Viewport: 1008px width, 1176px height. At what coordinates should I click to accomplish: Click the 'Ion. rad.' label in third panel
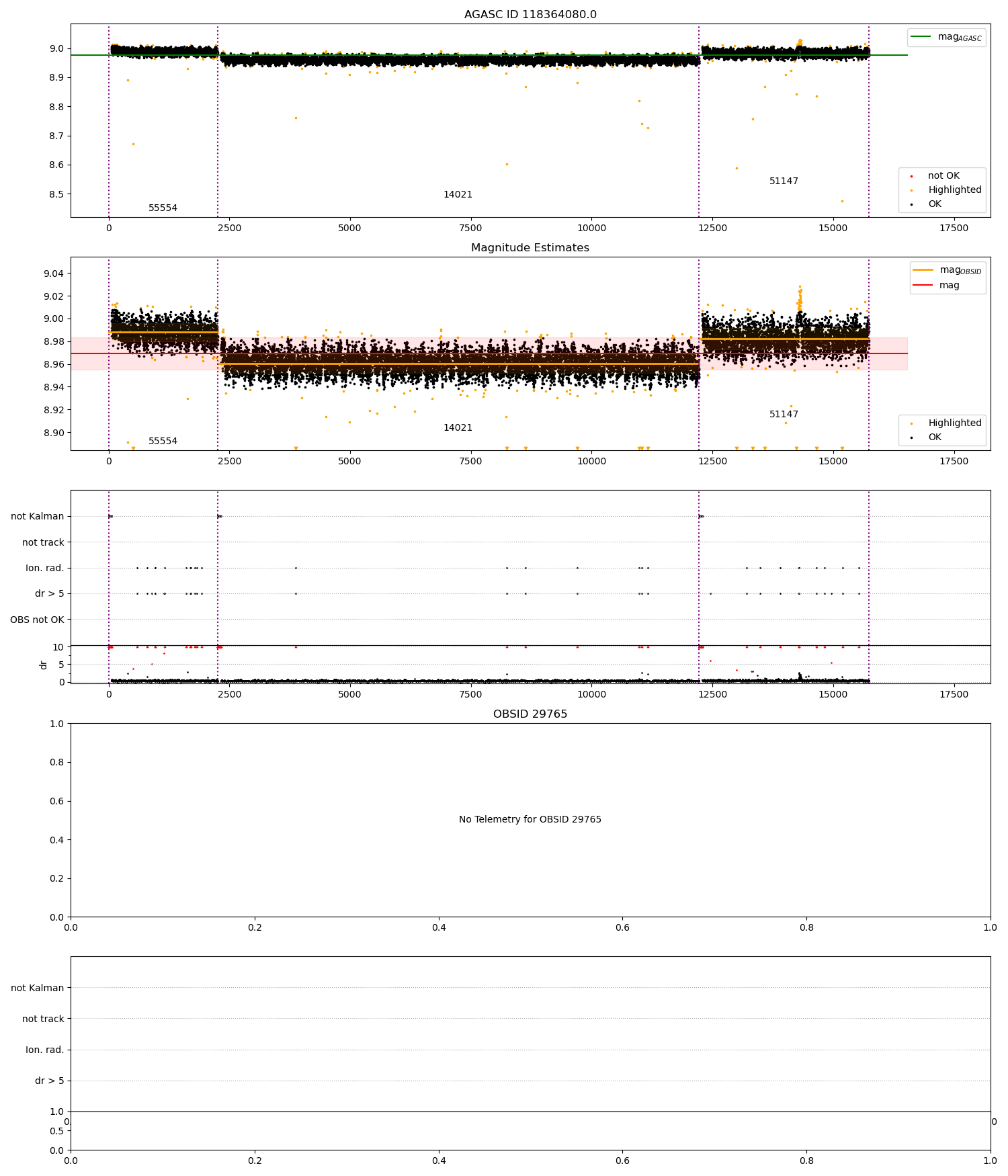[45, 569]
